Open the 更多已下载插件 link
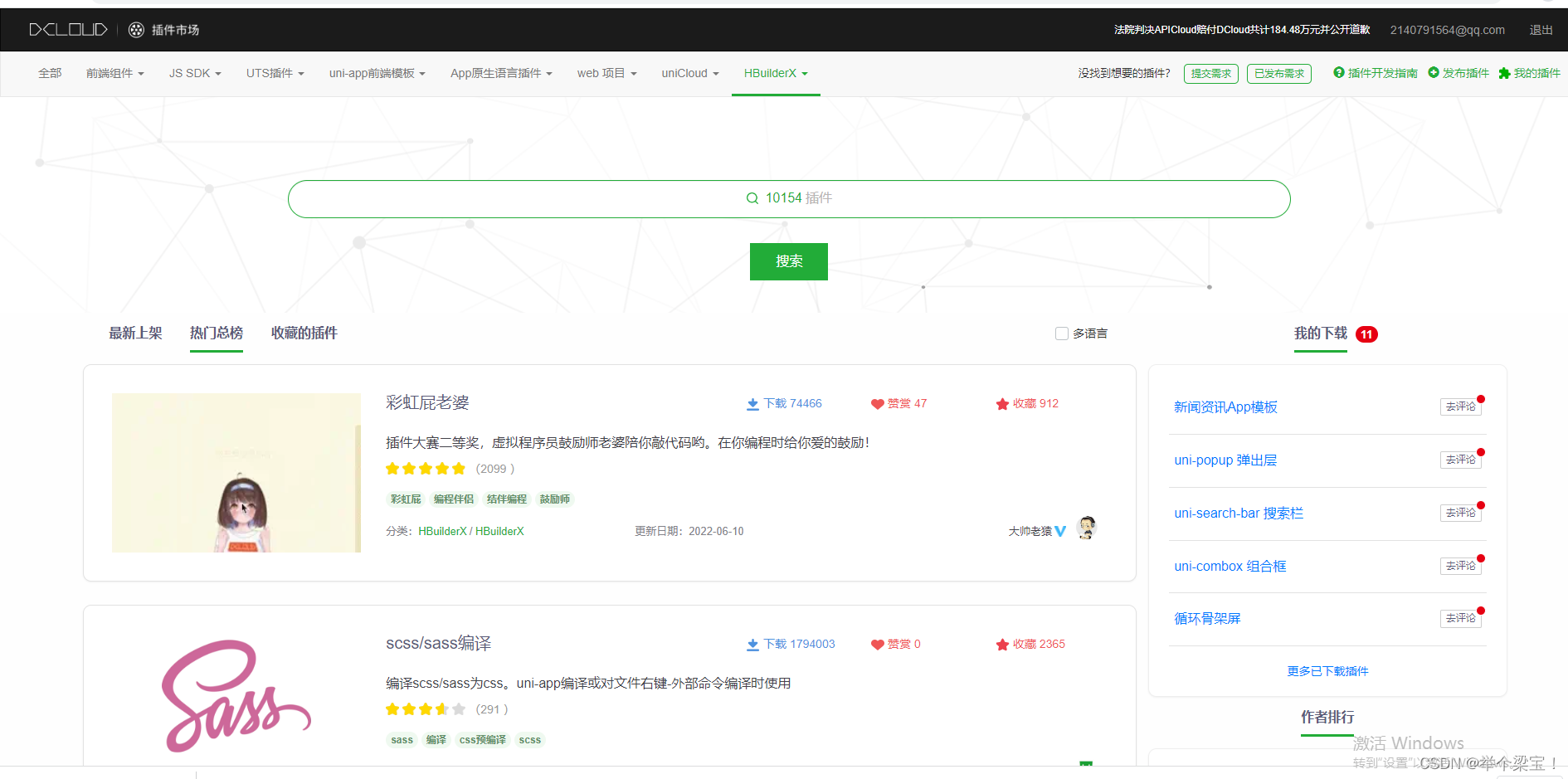This screenshot has height=779, width=1568. 1328,671
